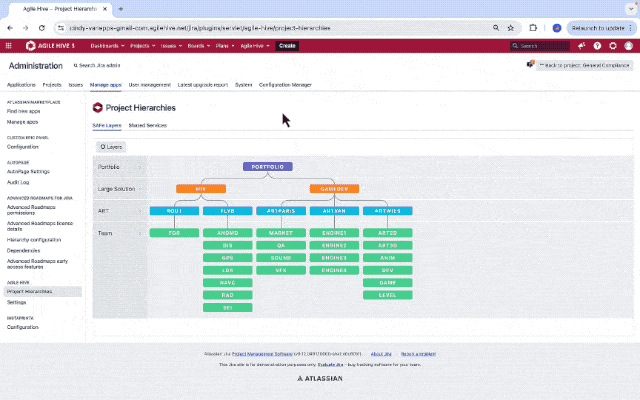Select the green SOUND team node
The width and height of the screenshot is (640, 400).
(281, 258)
